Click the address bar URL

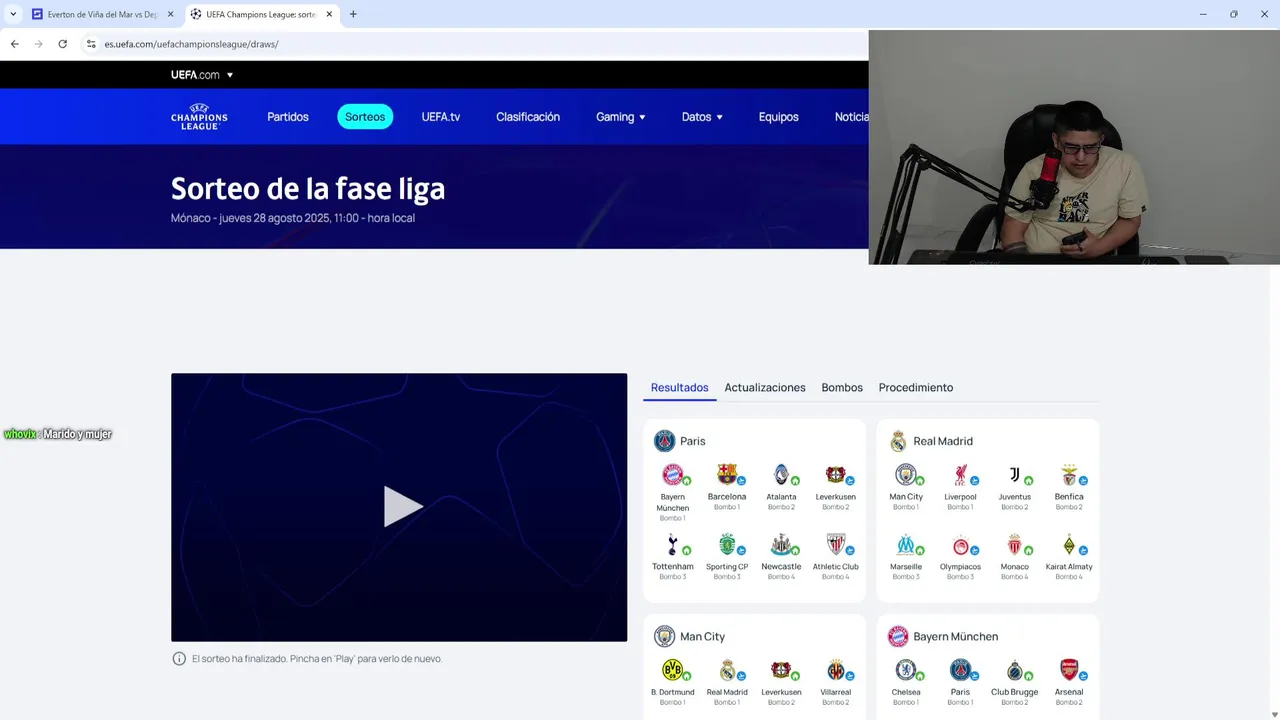(x=192, y=44)
